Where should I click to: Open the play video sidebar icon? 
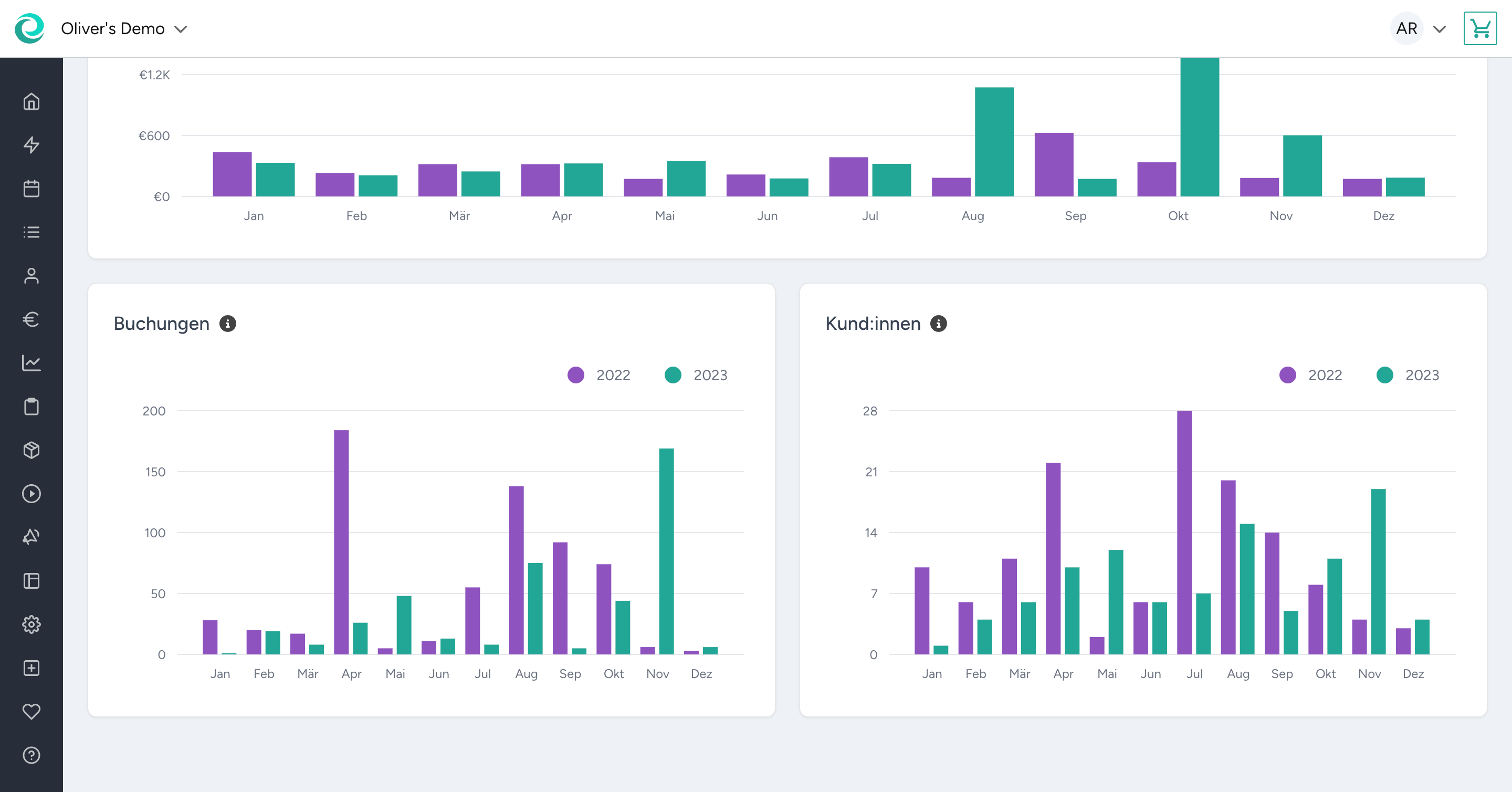[31, 494]
